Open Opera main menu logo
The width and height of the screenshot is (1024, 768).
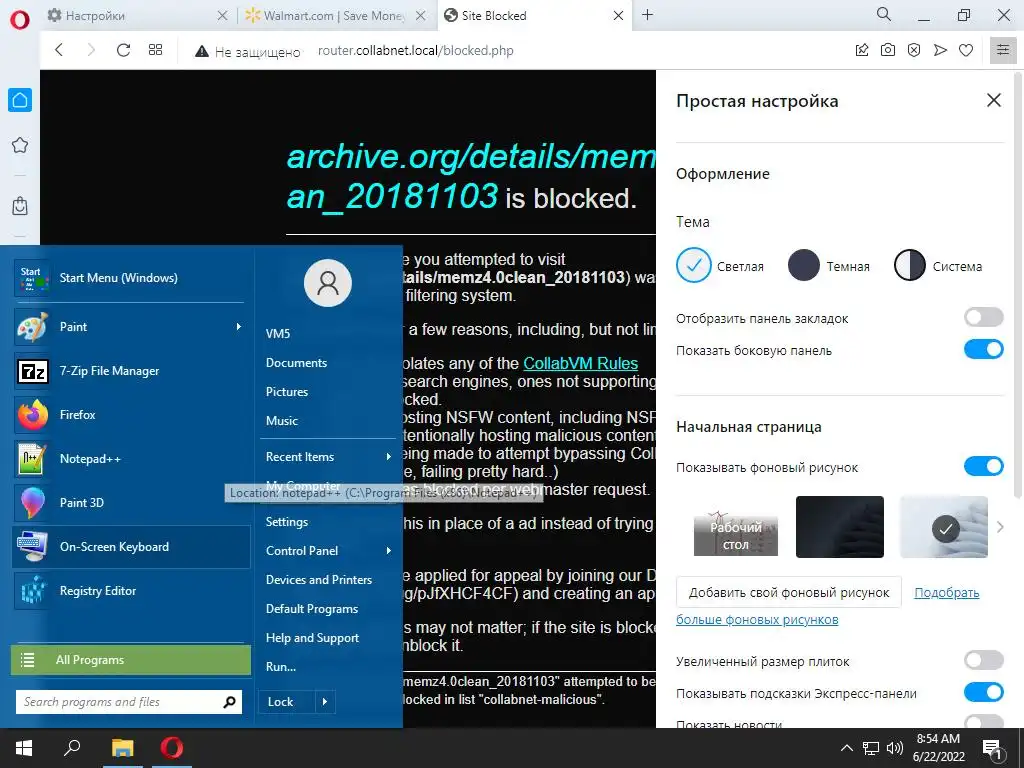(x=20, y=20)
